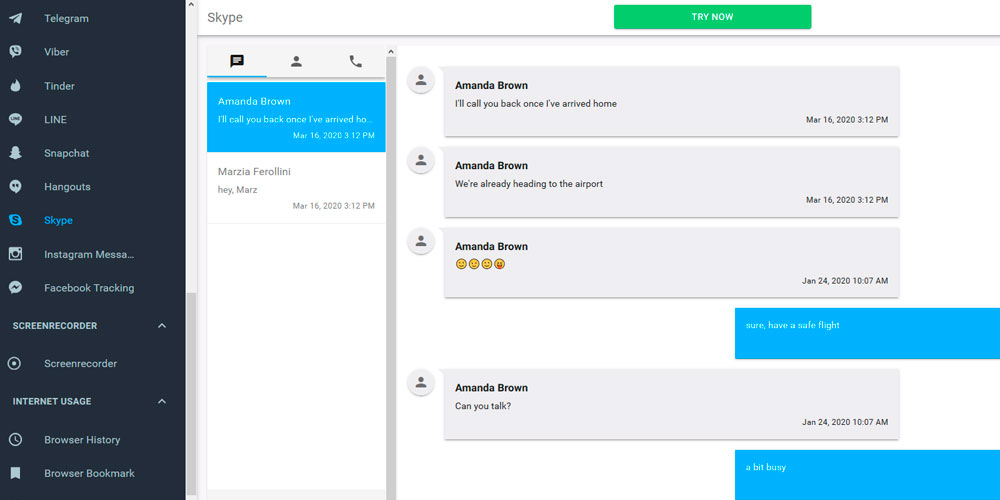Collapse the INTERNET USAGE section
This screenshot has width=1000, height=500.
tap(162, 402)
